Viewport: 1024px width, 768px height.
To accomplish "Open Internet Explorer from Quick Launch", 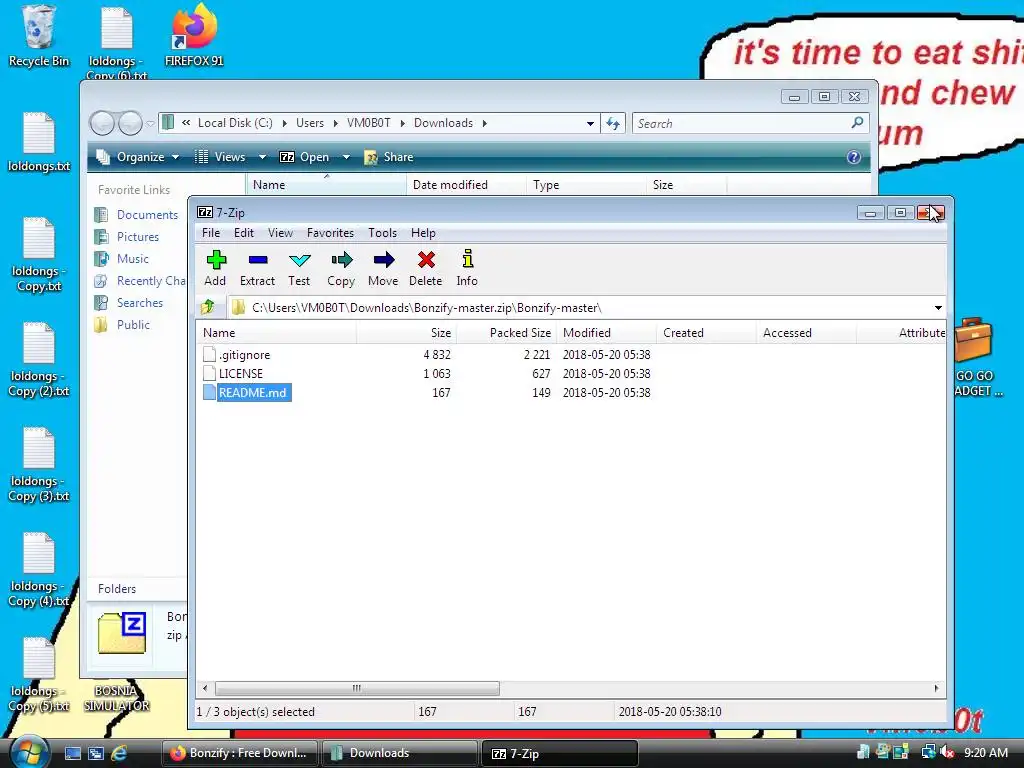I will [x=119, y=753].
